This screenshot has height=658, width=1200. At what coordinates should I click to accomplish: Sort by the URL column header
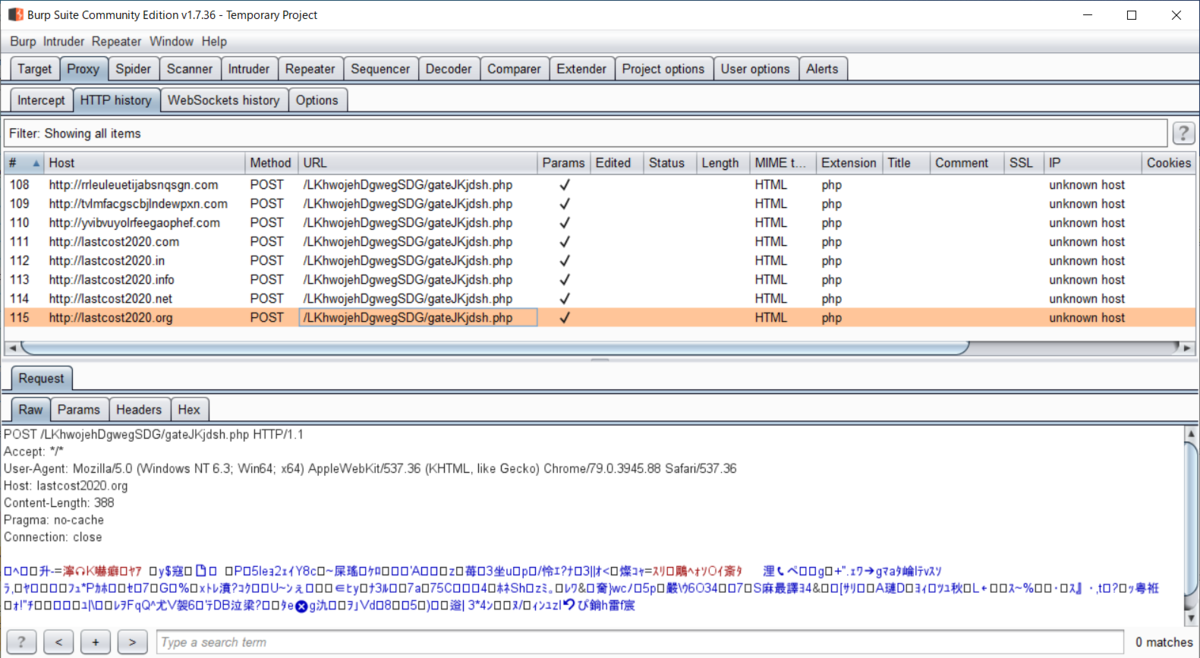coord(417,163)
